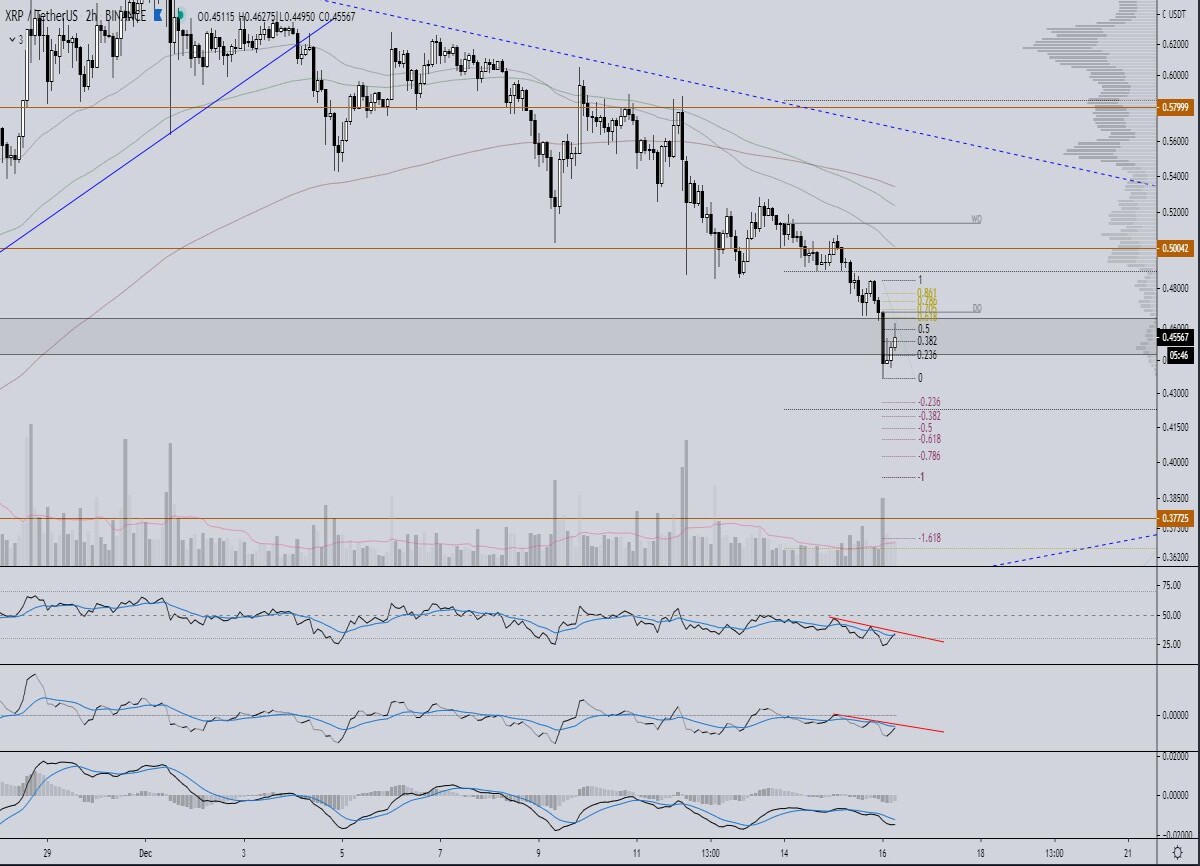The image size is (1200, 866).
Task: Click the green market status dot
Action: (x=180, y=16)
